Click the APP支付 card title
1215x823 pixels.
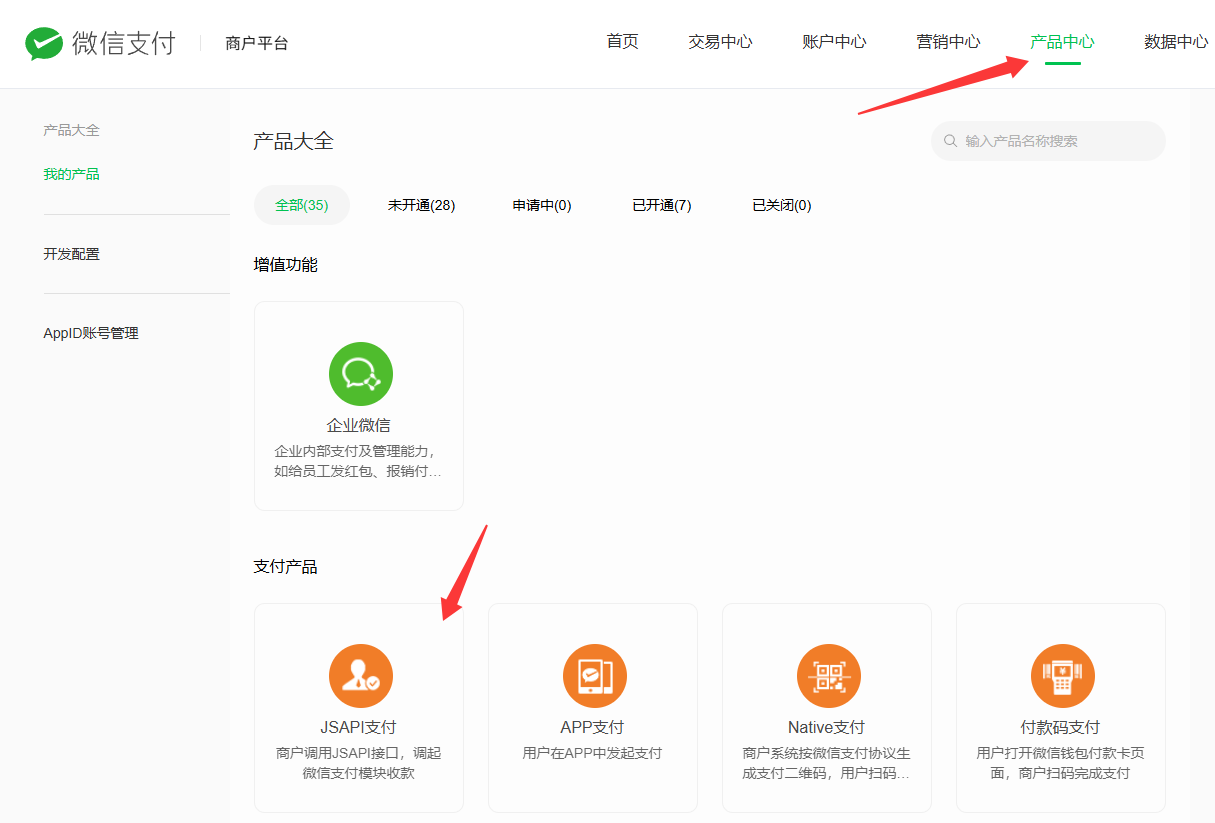(592, 727)
